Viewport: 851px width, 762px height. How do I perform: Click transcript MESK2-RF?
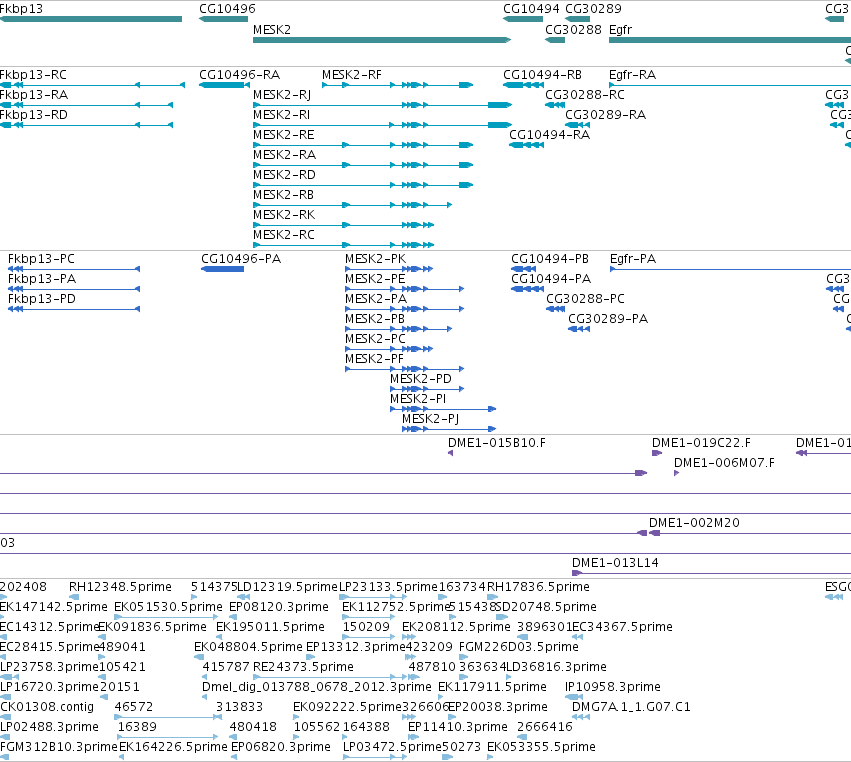point(352,74)
